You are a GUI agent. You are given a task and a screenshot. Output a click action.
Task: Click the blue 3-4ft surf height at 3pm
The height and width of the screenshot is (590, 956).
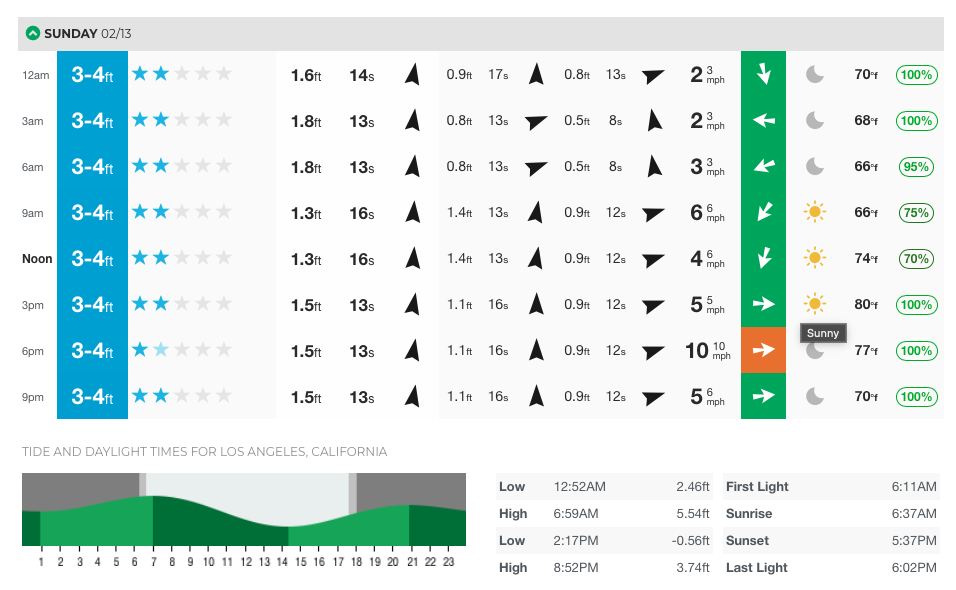coord(92,304)
